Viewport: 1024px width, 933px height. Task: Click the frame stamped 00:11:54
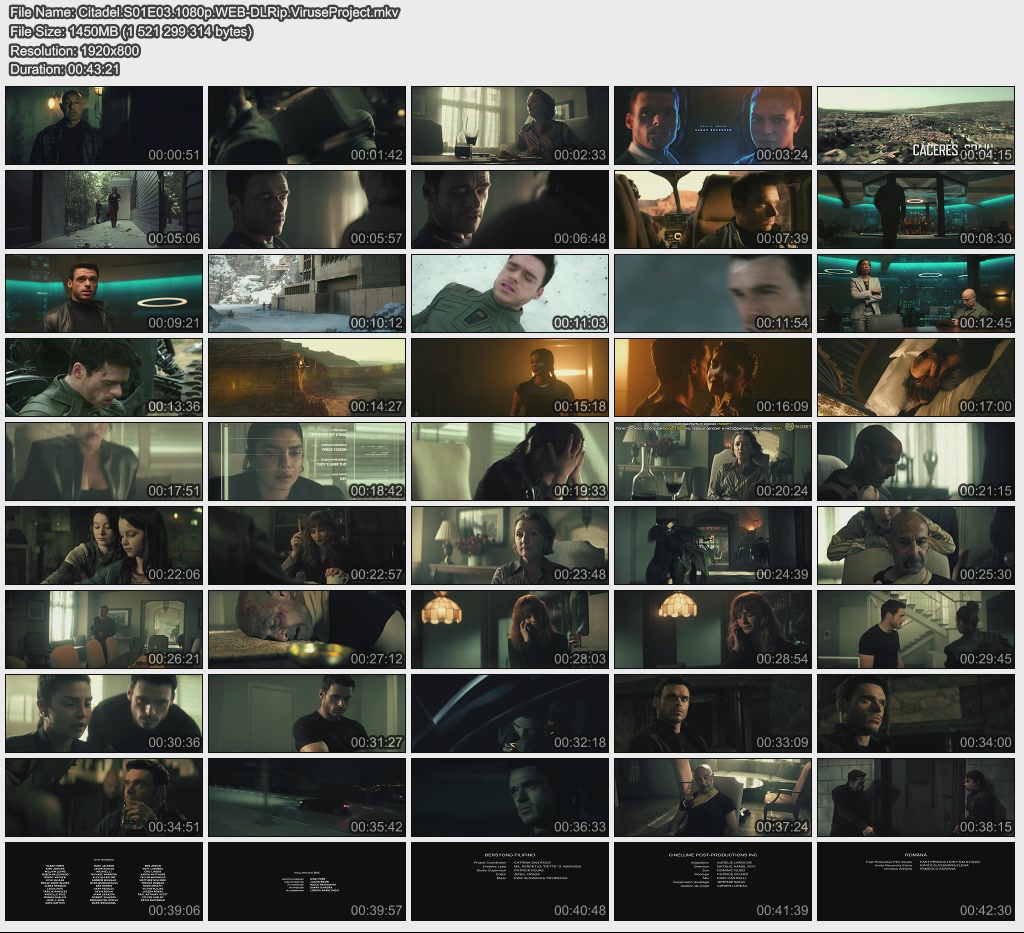713,294
